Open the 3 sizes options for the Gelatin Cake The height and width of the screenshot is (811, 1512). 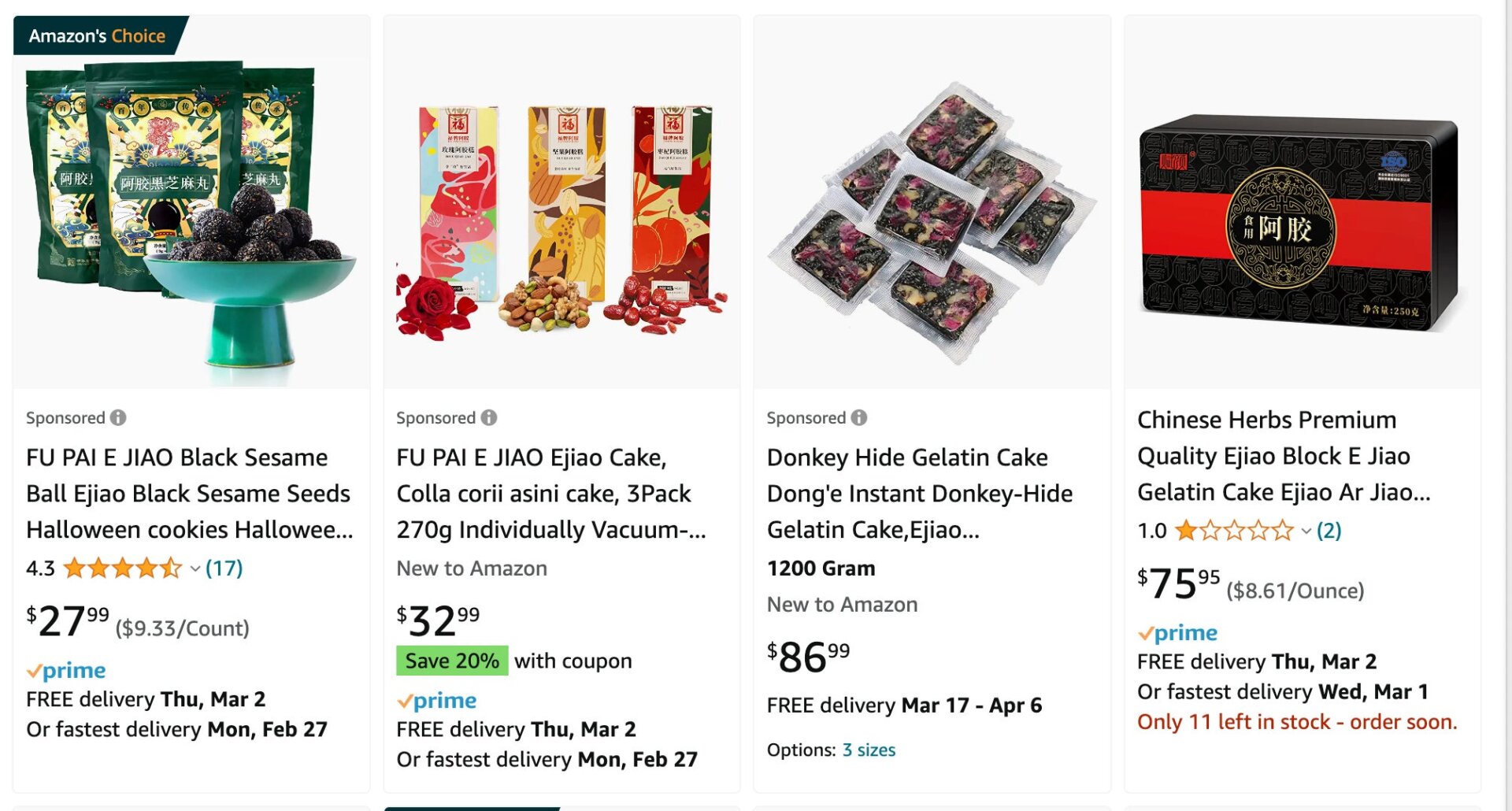(869, 750)
